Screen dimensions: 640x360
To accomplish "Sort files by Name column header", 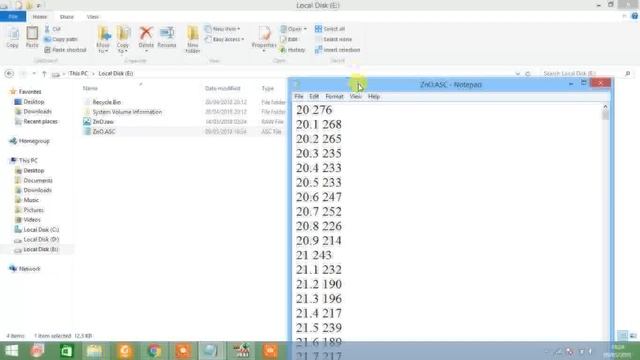I will pos(90,88).
